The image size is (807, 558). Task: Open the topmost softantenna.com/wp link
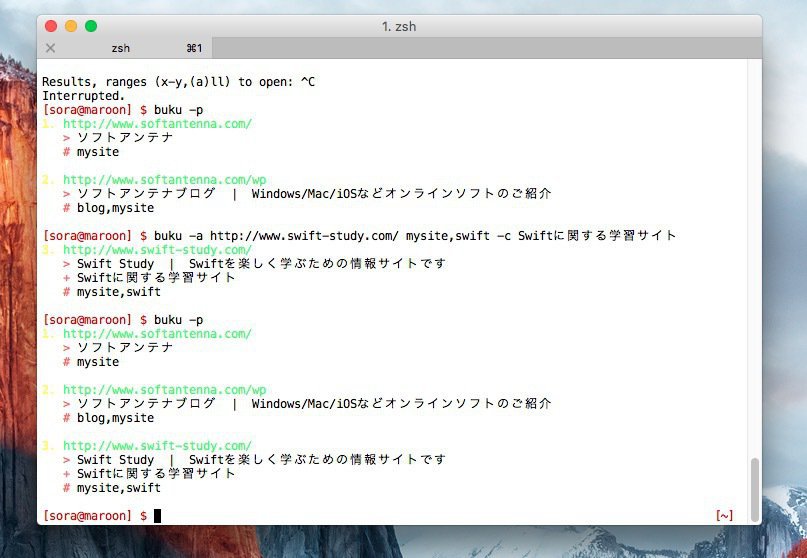(x=164, y=180)
